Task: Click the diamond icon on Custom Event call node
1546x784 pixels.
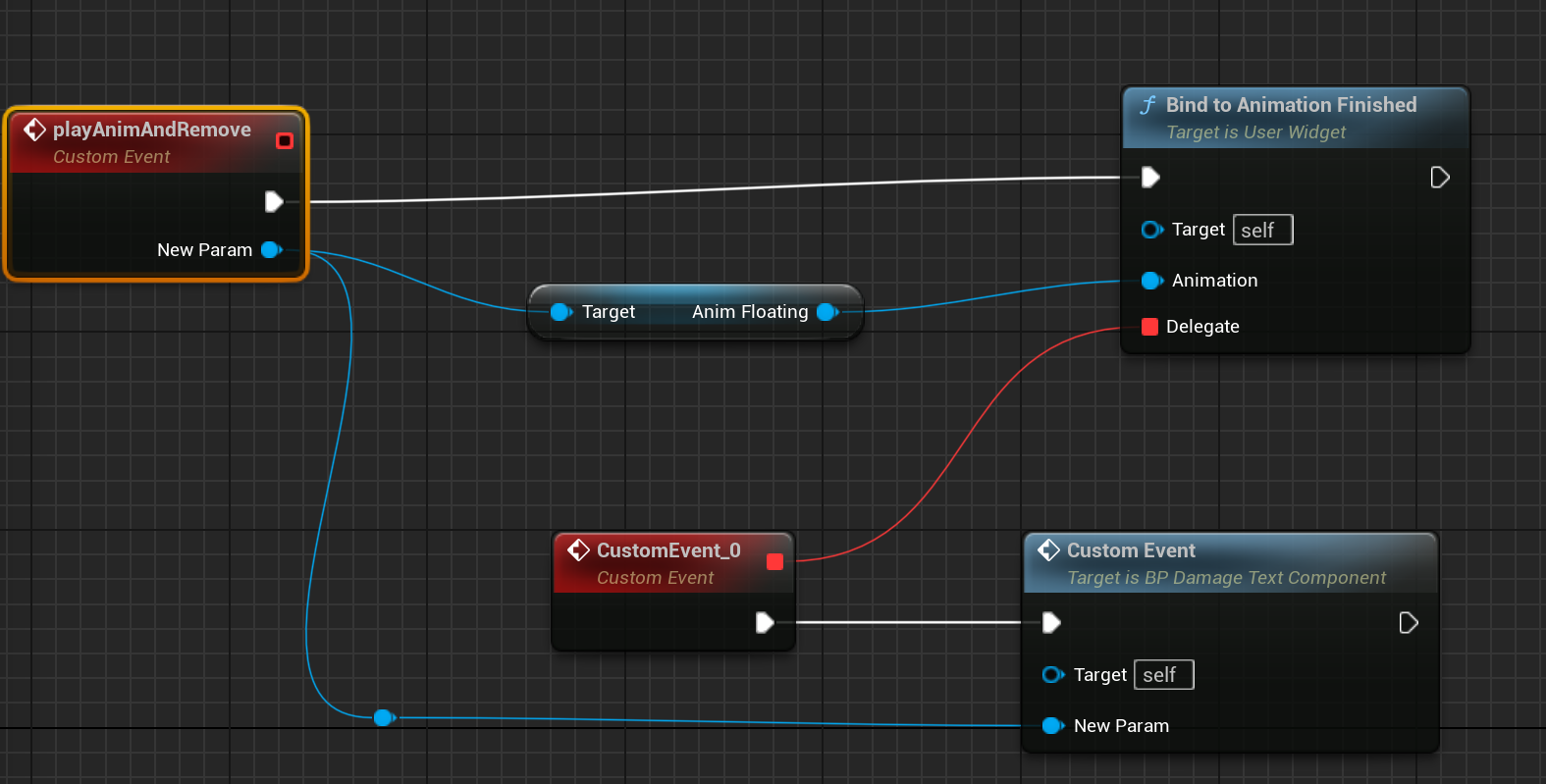Action: coord(1049,550)
